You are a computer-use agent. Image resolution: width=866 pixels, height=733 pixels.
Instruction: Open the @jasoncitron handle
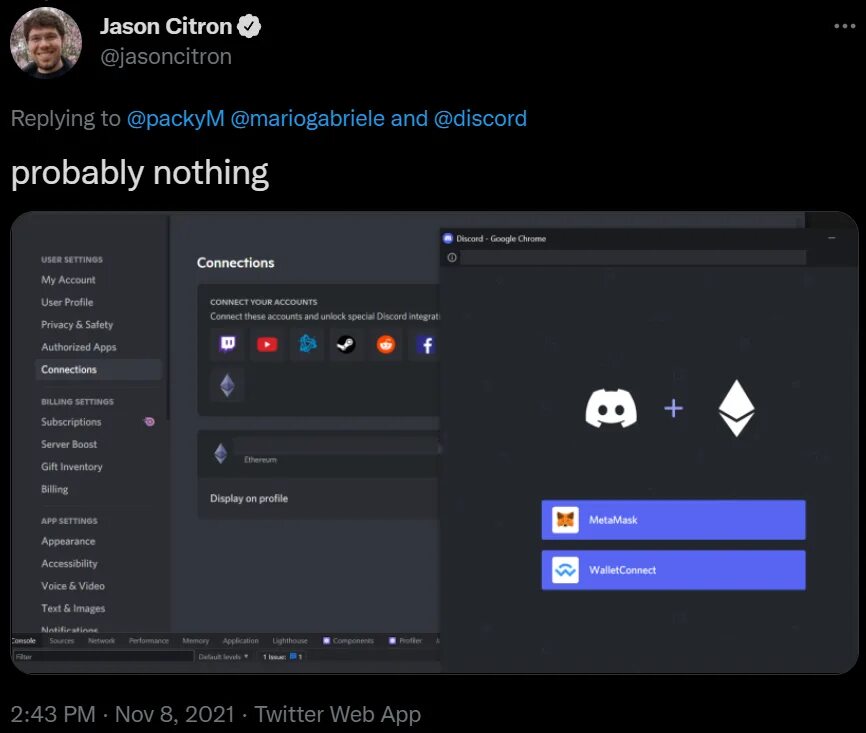coord(166,56)
